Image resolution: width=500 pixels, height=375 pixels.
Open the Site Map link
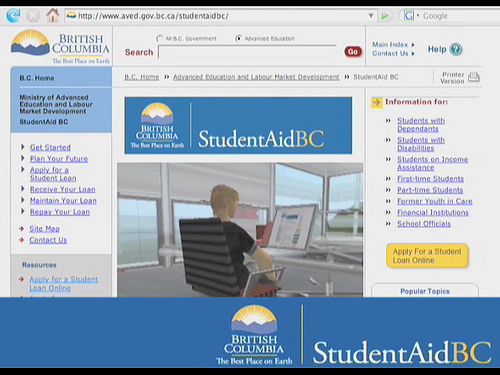[x=45, y=229]
